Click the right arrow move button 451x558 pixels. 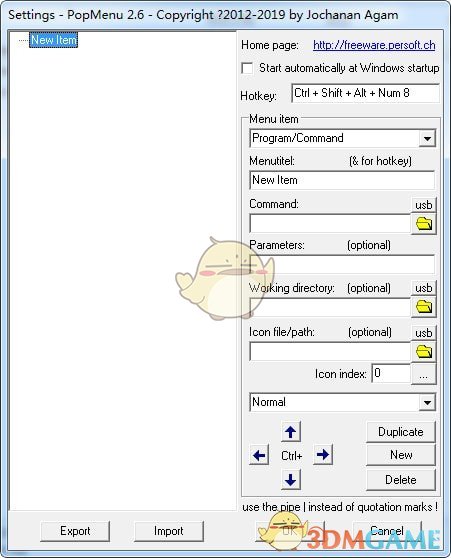point(323,455)
